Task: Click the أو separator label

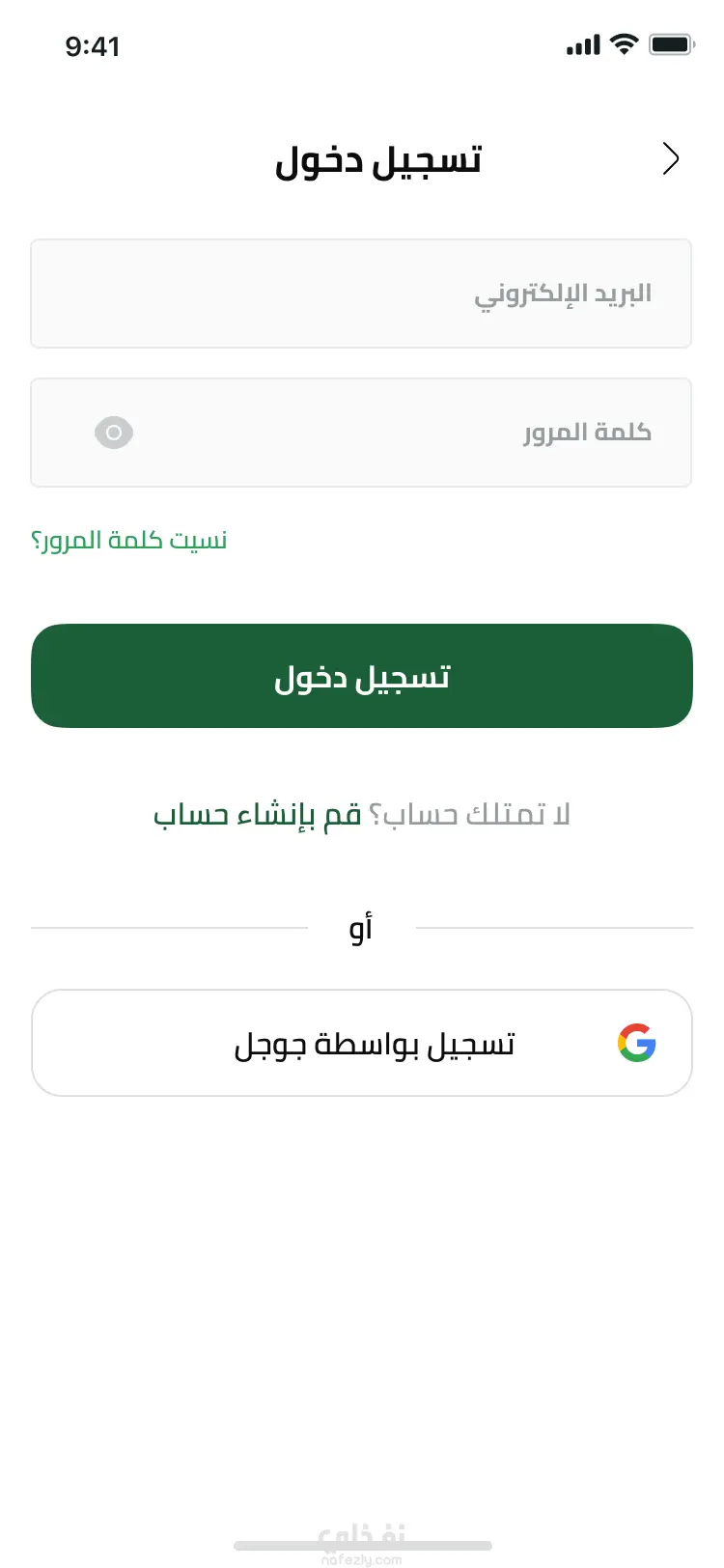Action: [361, 928]
